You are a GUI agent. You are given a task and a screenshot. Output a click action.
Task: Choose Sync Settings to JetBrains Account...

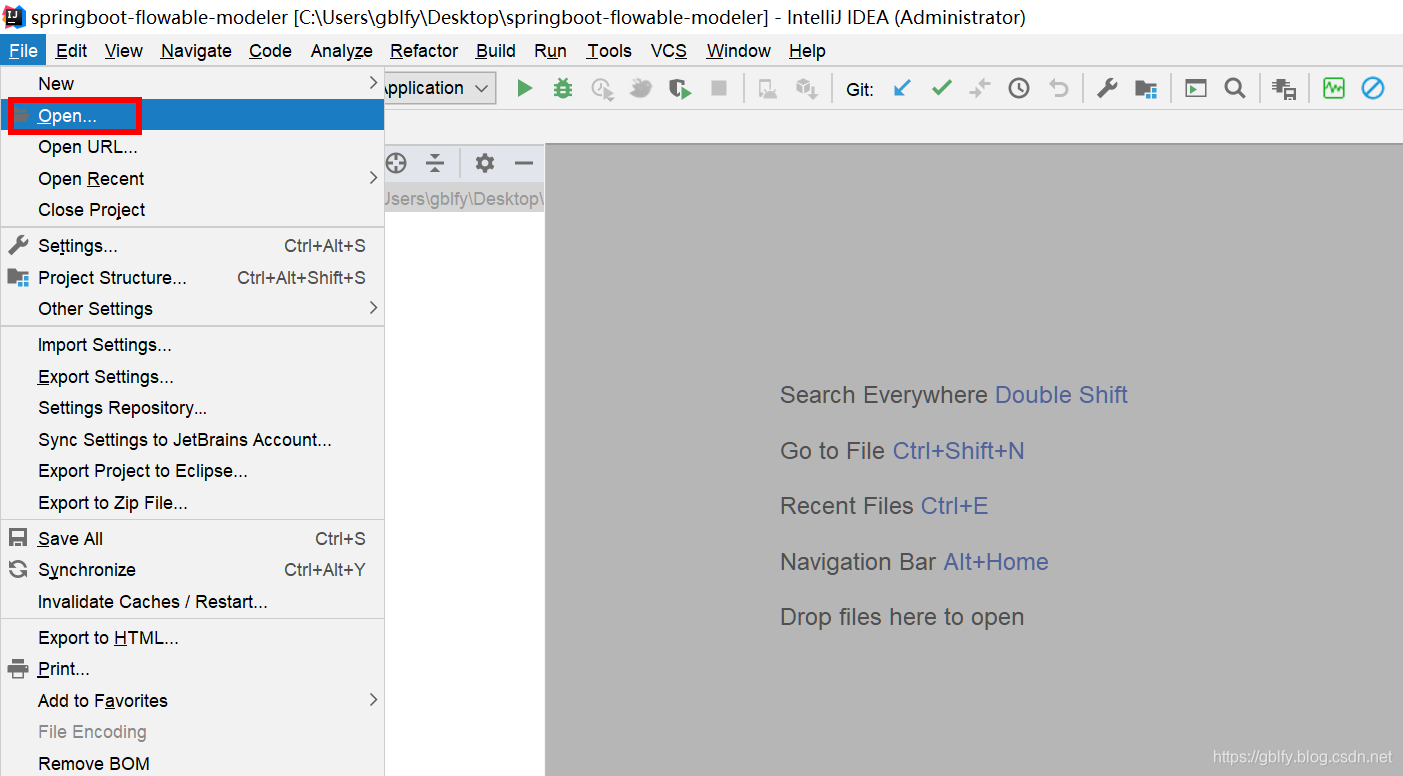click(x=193, y=440)
